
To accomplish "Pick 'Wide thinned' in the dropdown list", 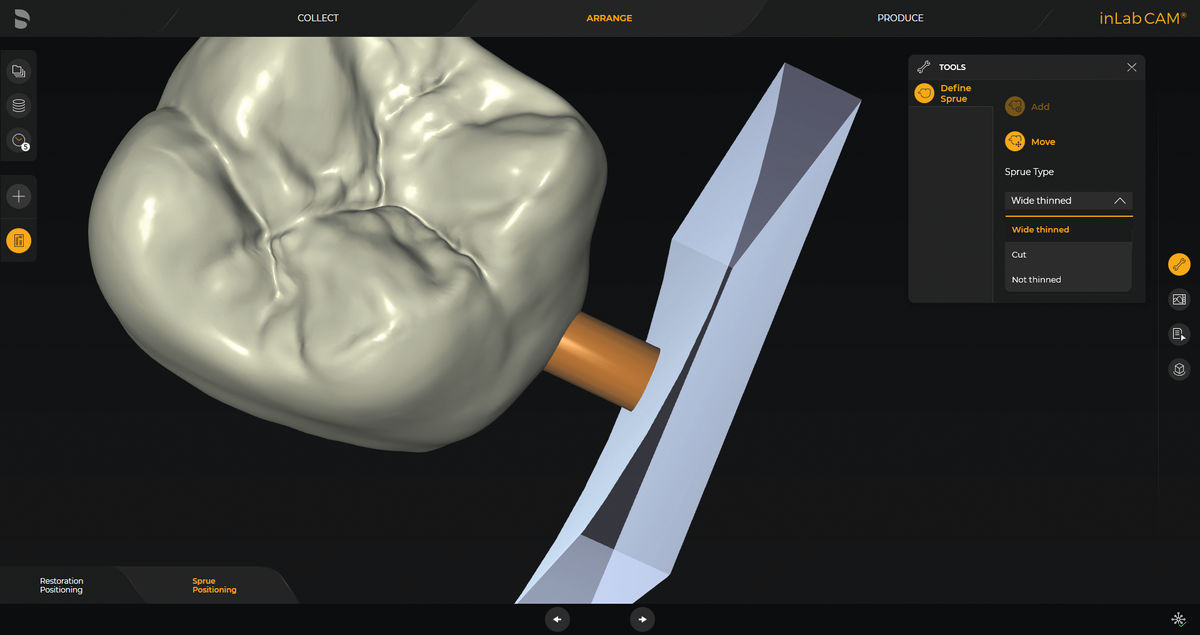I will [x=1040, y=230].
